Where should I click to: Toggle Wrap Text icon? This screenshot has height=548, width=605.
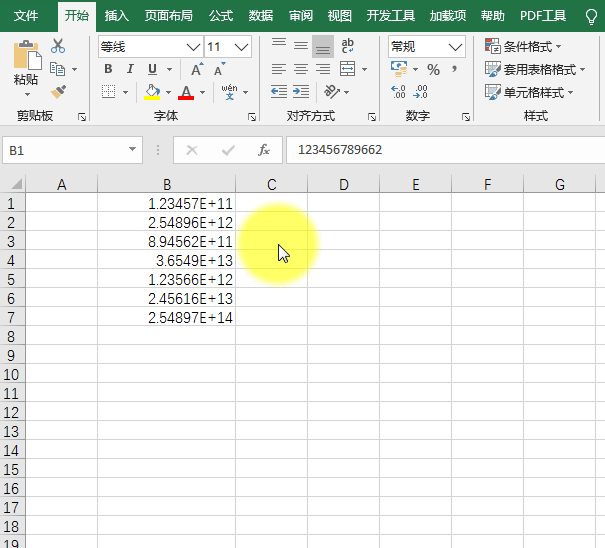click(x=347, y=46)
